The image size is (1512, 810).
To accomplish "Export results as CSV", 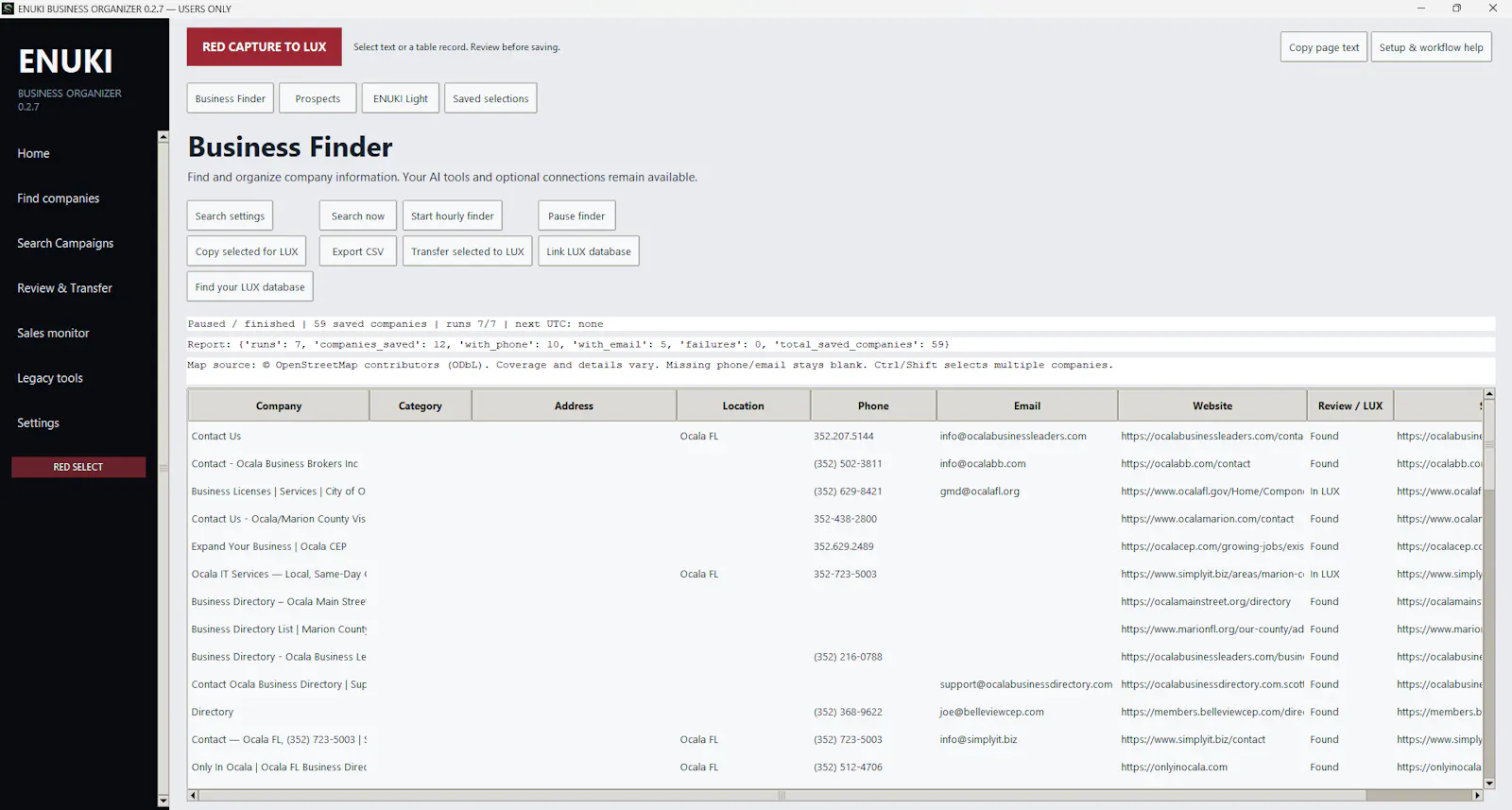I will [358, 251].
